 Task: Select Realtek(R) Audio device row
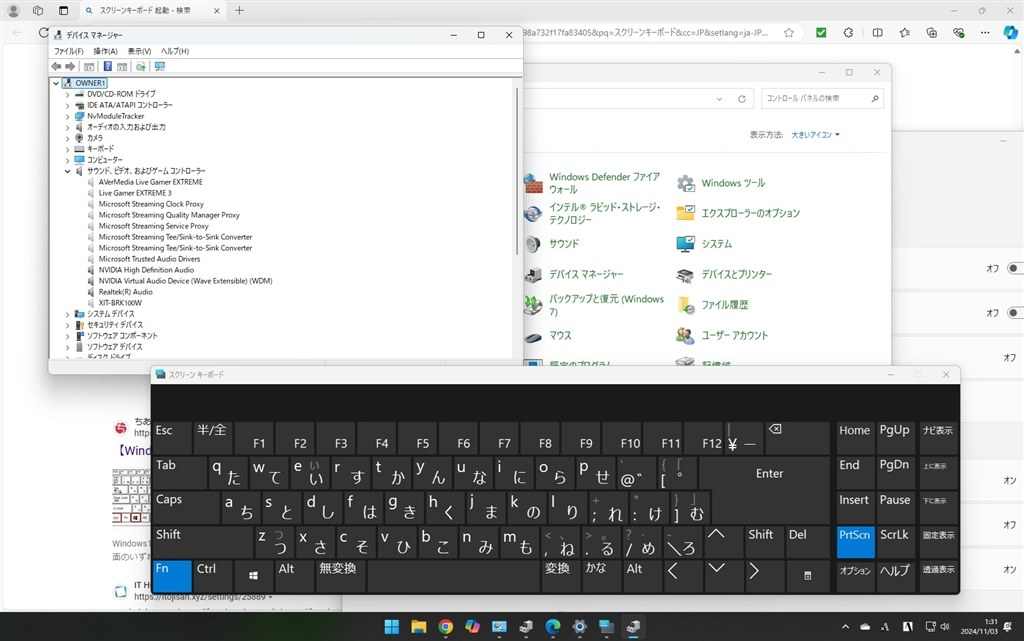pos(125,292)
